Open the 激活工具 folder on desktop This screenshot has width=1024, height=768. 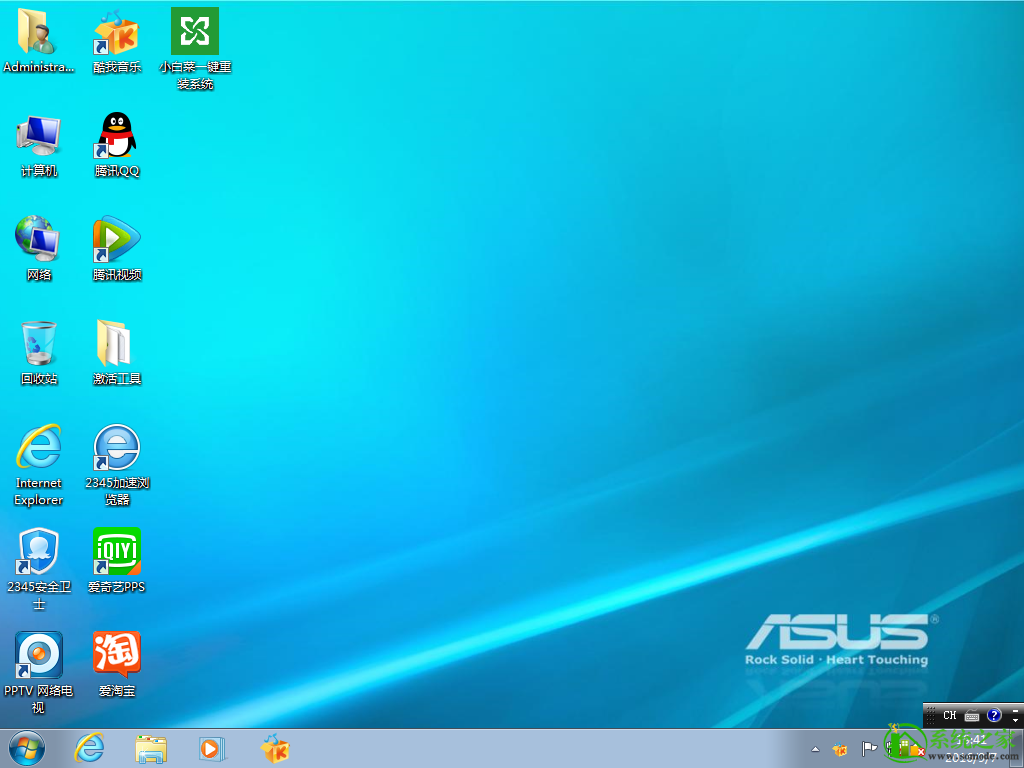click(x=117, y=344)
